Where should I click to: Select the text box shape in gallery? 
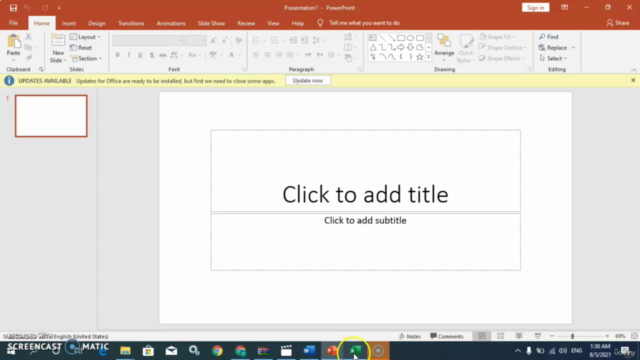tap(373, 38)
